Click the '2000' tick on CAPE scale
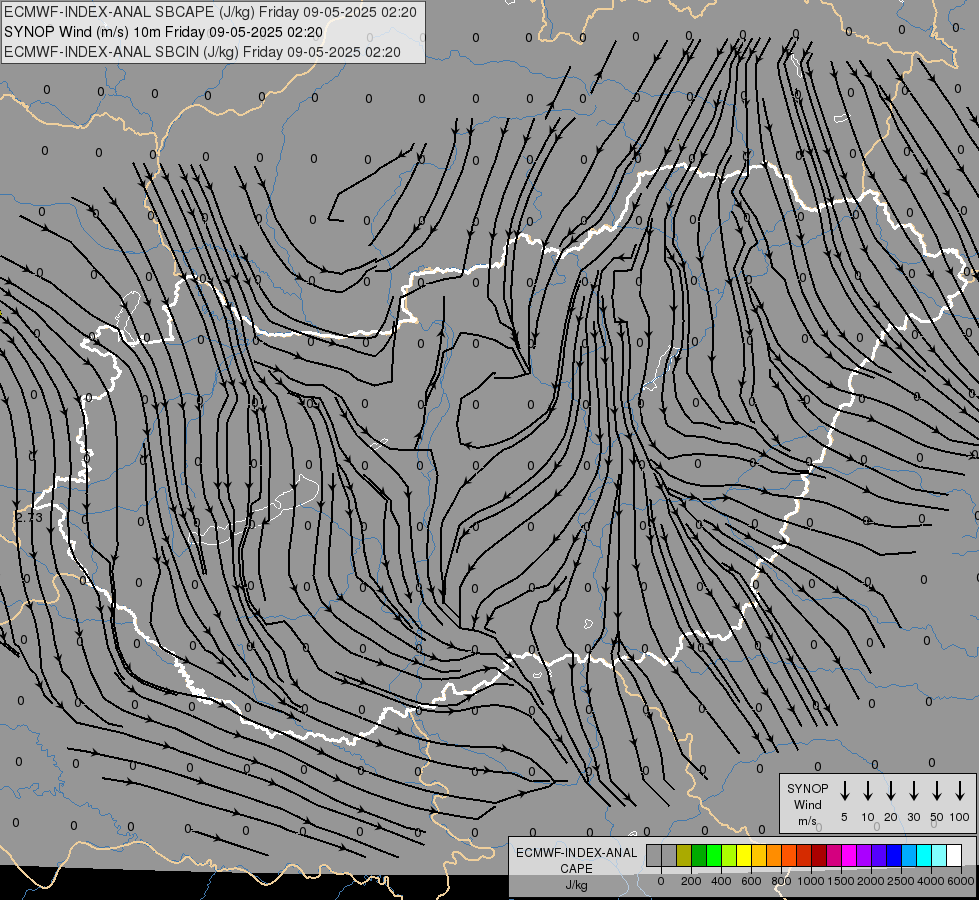Viewport: 979px width, 900px height. 871,881
